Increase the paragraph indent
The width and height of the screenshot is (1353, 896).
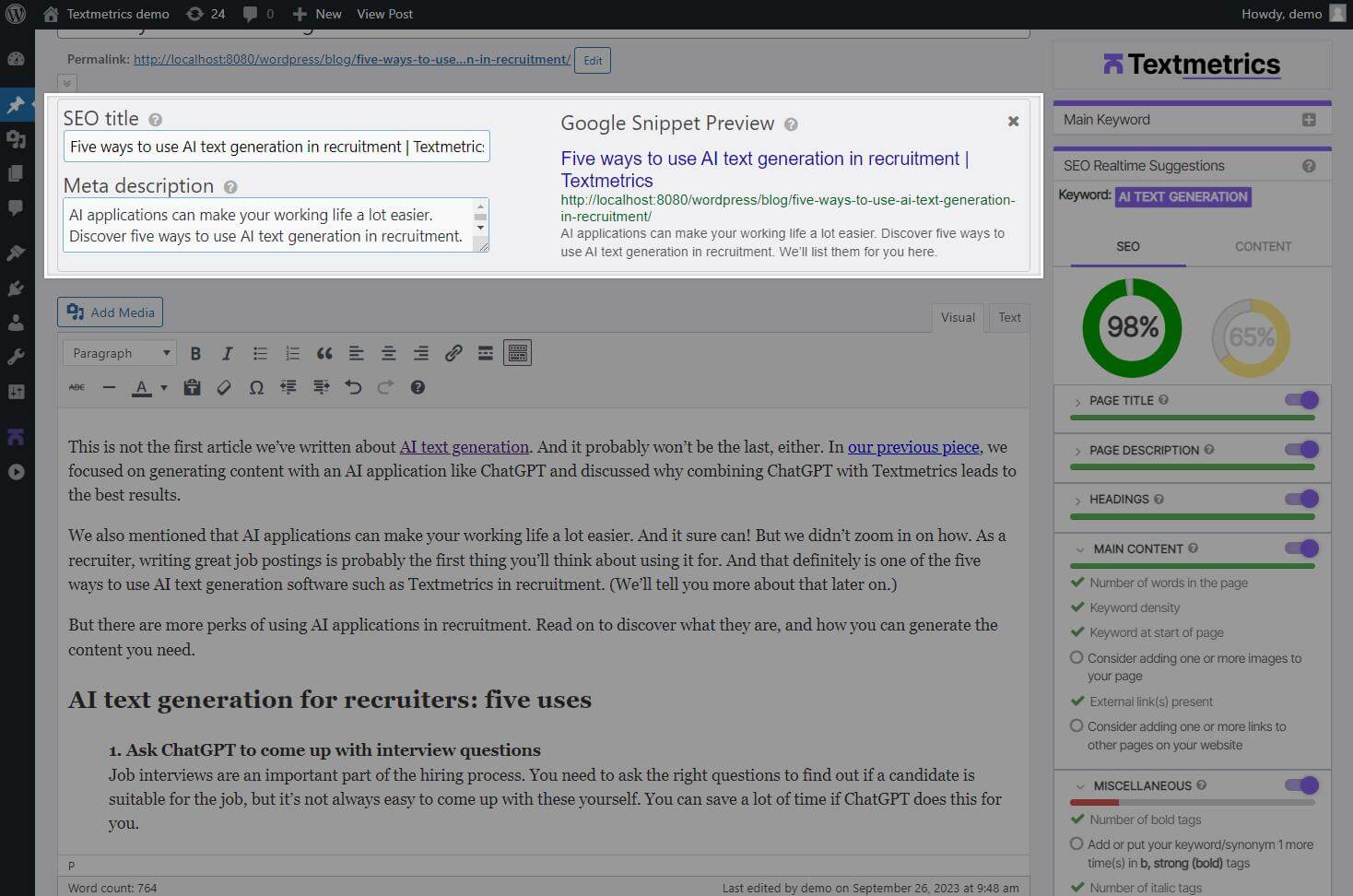pyautogui.click(x=321, y=387)
